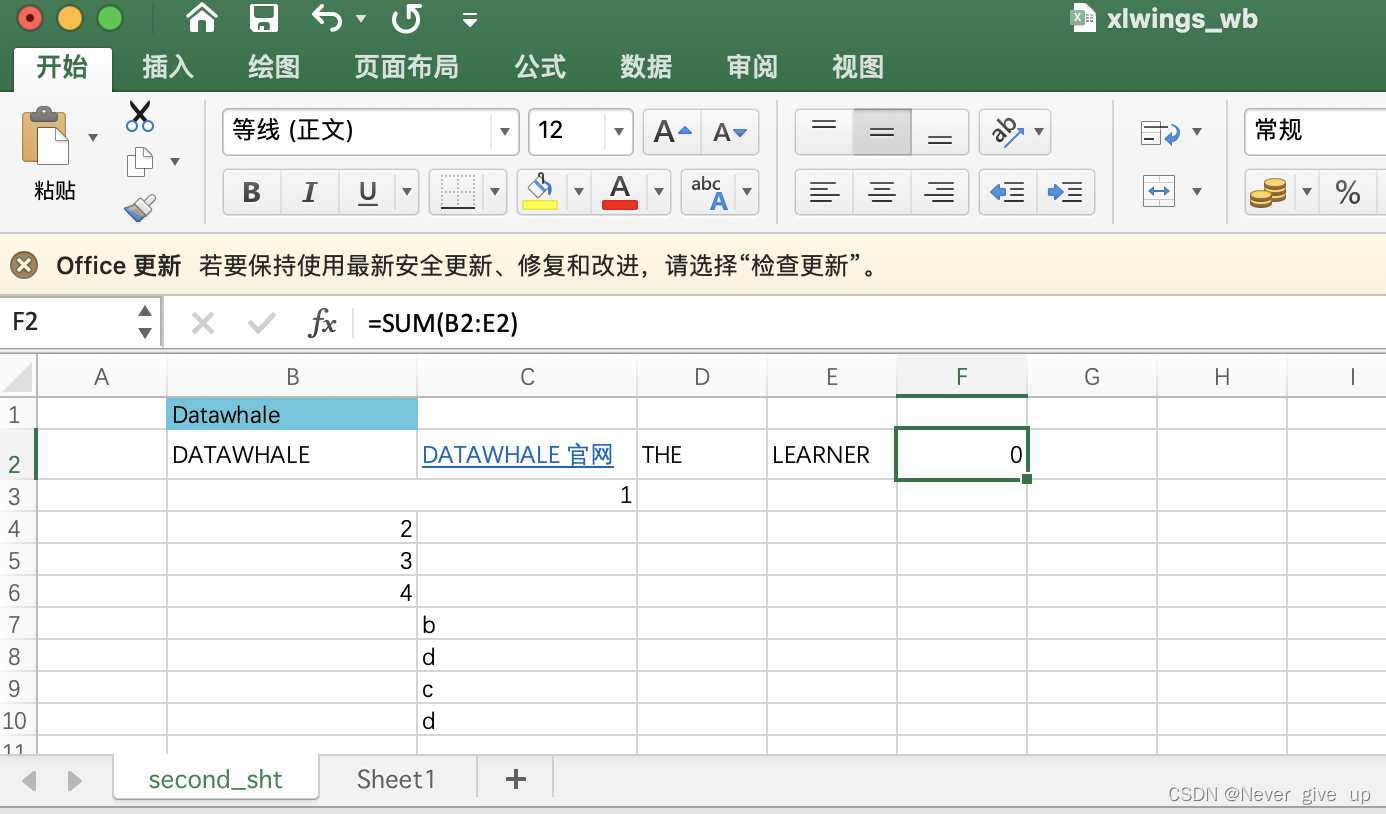Select the format painter brush
This screenshot has width=1386, height=814.
pos(140,207)
